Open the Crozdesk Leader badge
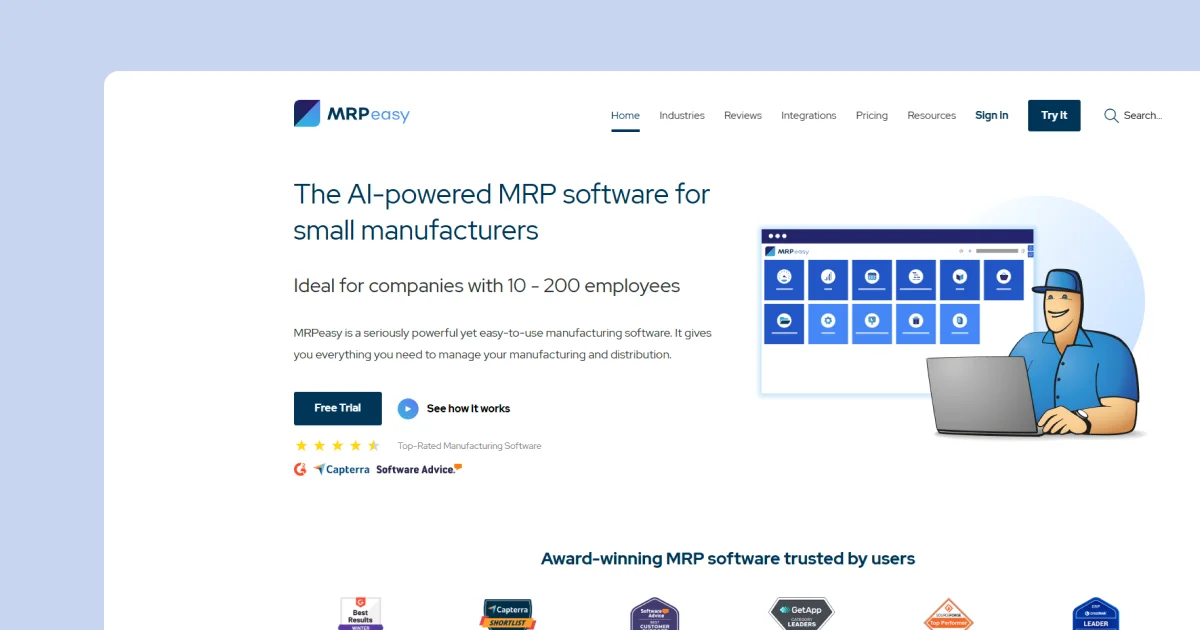 [1095, 614]
